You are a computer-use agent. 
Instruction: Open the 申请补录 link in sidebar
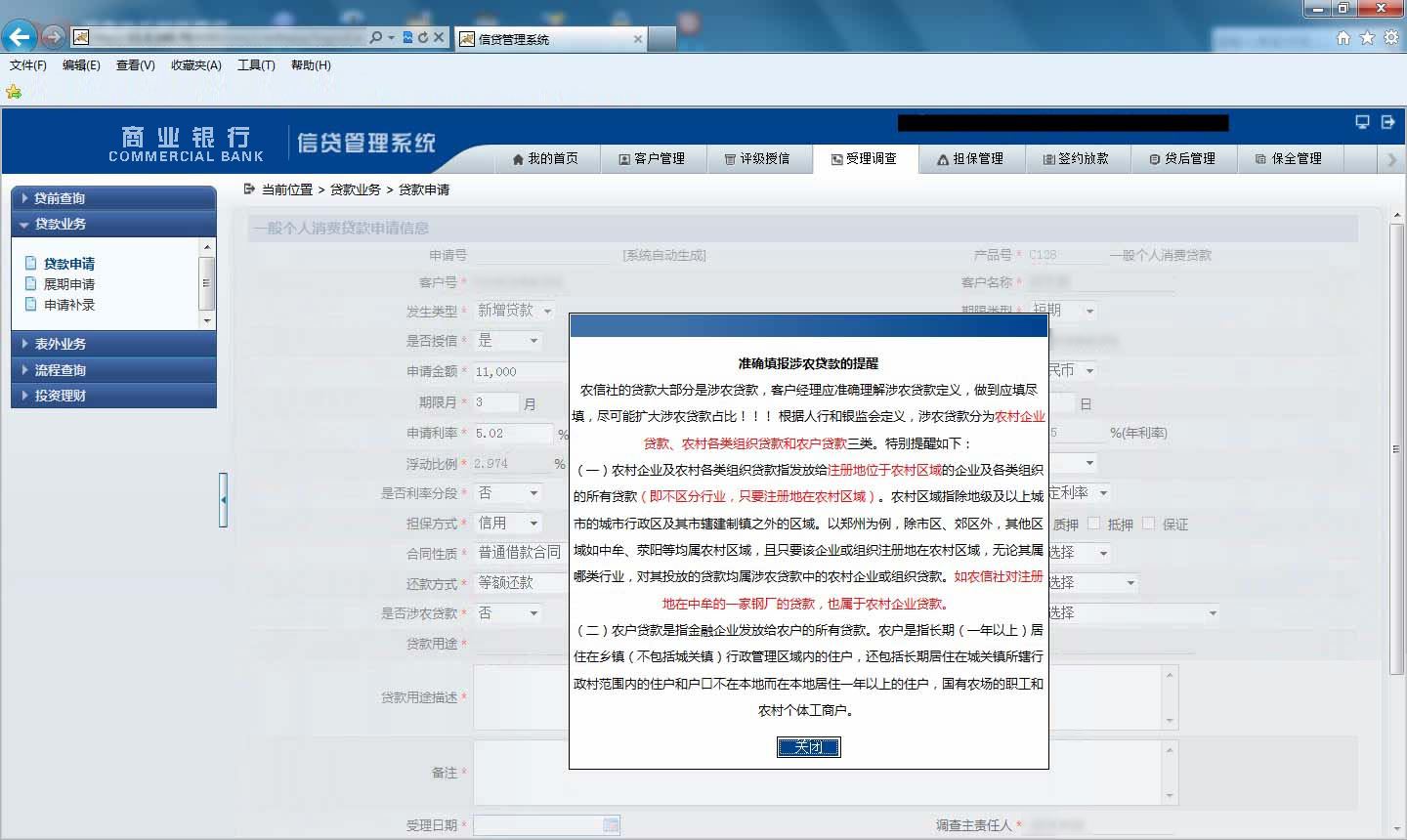point(69,305)
